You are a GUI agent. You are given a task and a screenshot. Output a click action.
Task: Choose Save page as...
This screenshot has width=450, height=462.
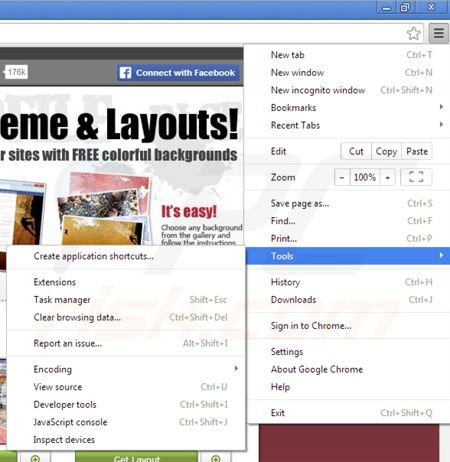[347, 203]
